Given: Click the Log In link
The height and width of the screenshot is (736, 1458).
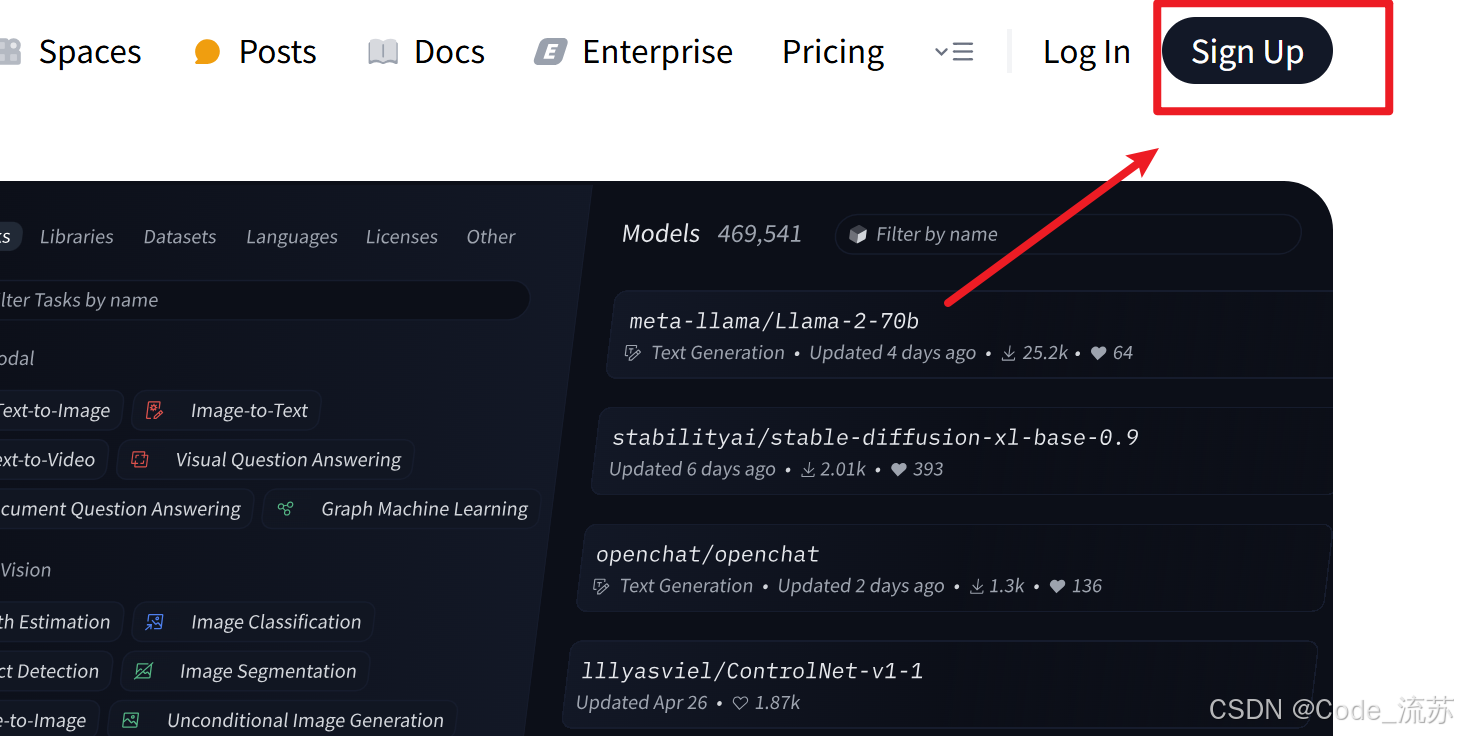Looking at the screenshot, I should (x=1086, y=51).
